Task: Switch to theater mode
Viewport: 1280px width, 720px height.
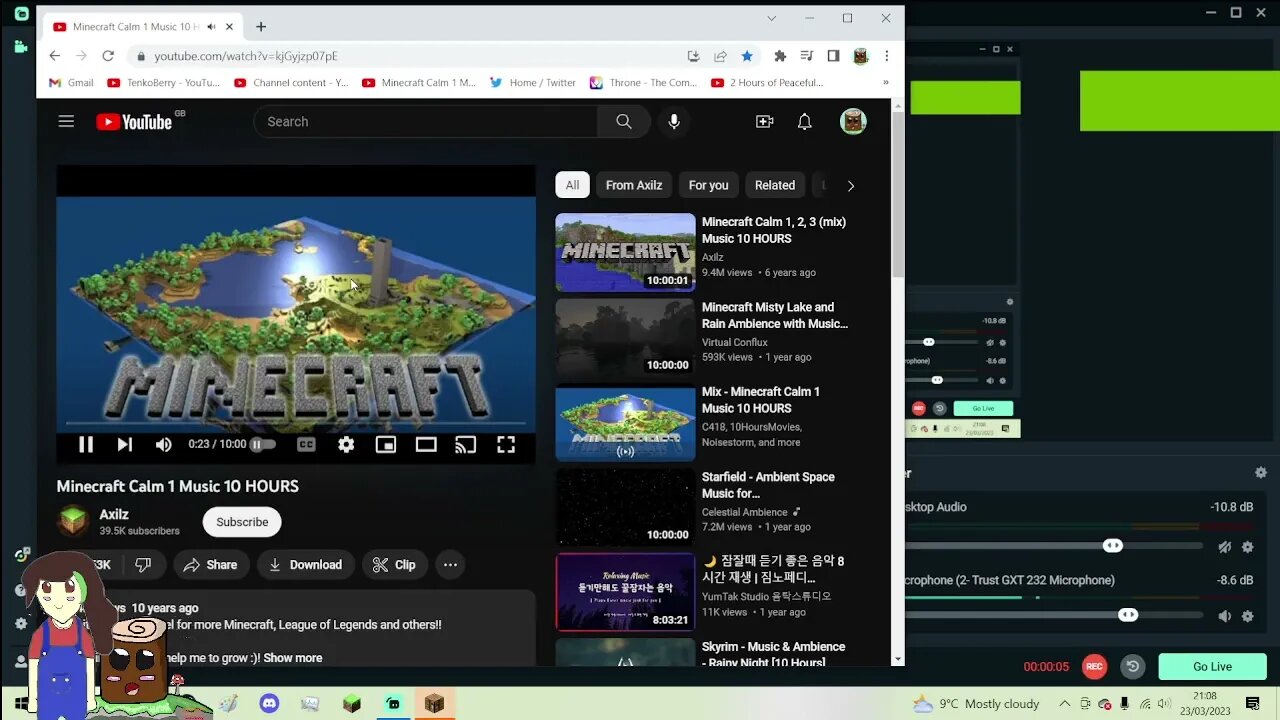Action: tap(426, 445)
